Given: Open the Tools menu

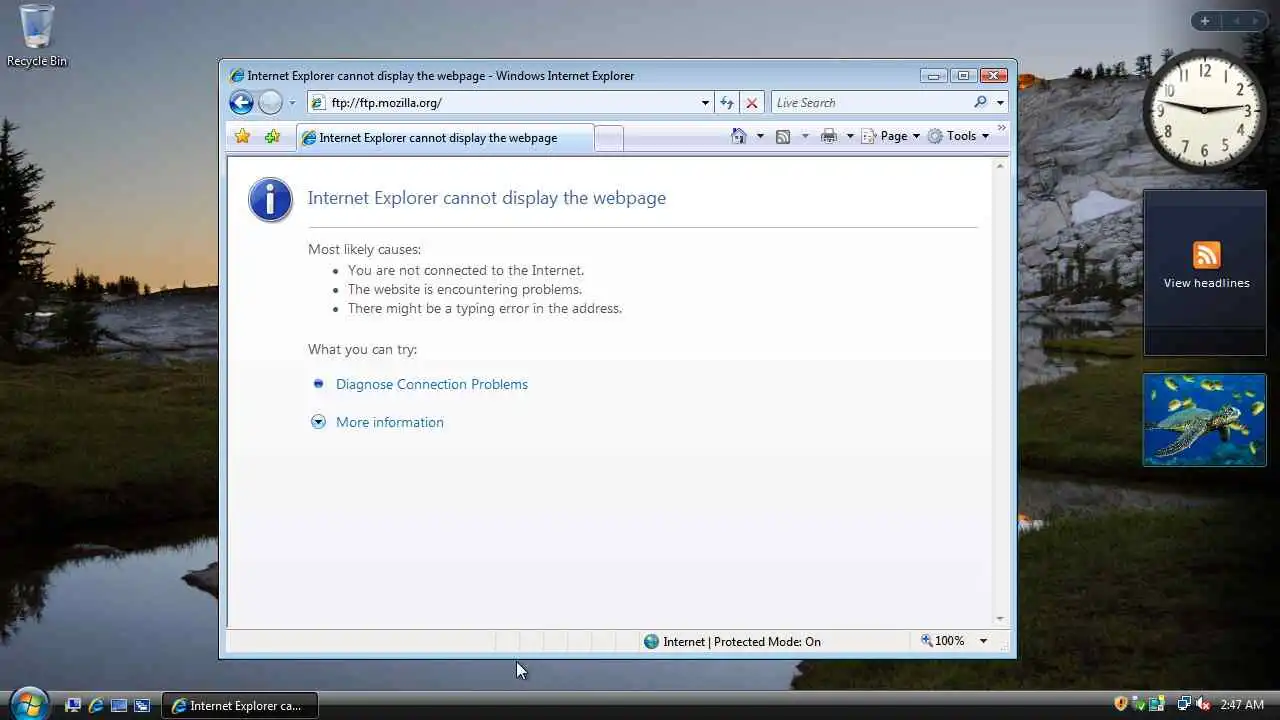Looking at the screenshot, I should tap(958, 136).
